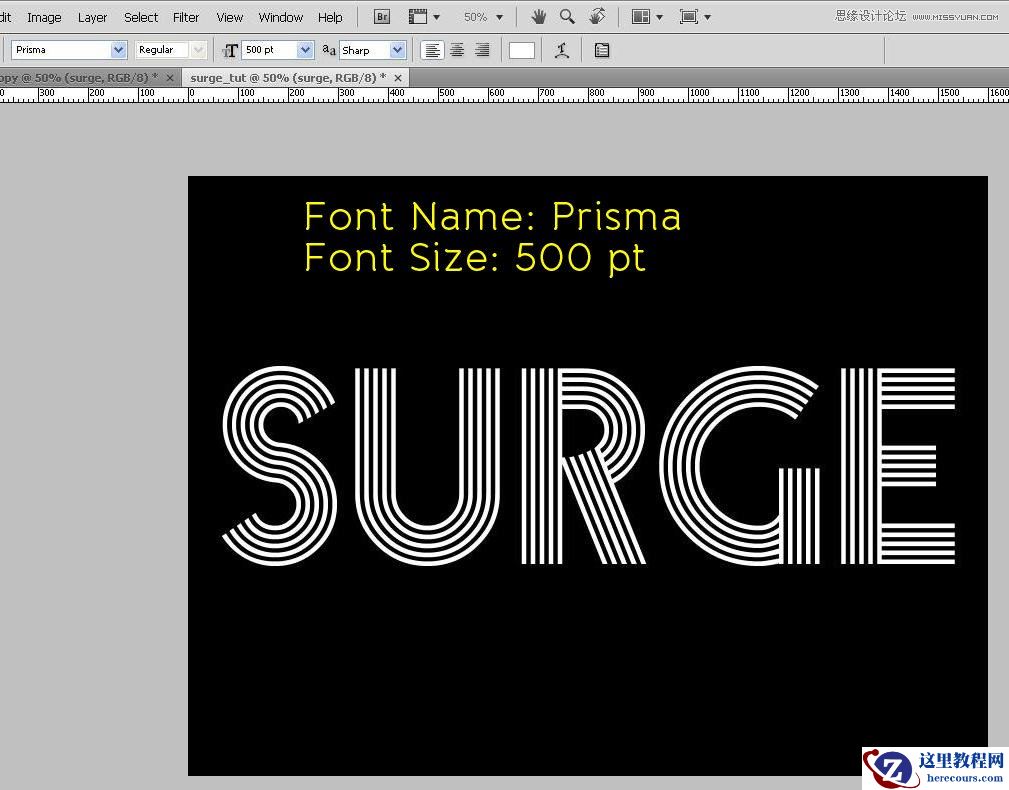1009x790 pixels.
Task: Open the Warp Text dialog
Action: pyautogui.click(x=561, y=49)
